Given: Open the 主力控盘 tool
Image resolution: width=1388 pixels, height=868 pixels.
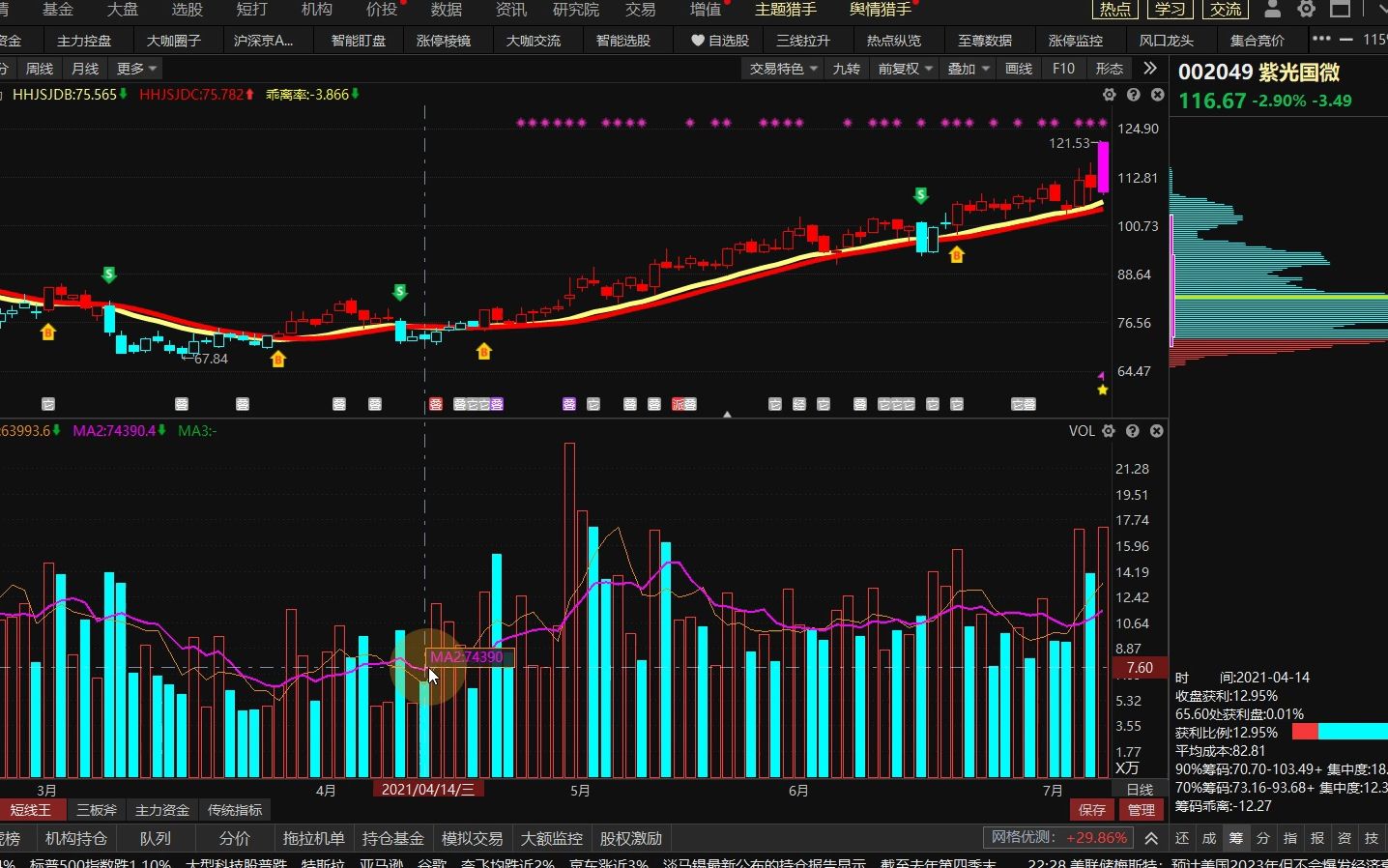Looking at the screenshot, I should [84, 41].
